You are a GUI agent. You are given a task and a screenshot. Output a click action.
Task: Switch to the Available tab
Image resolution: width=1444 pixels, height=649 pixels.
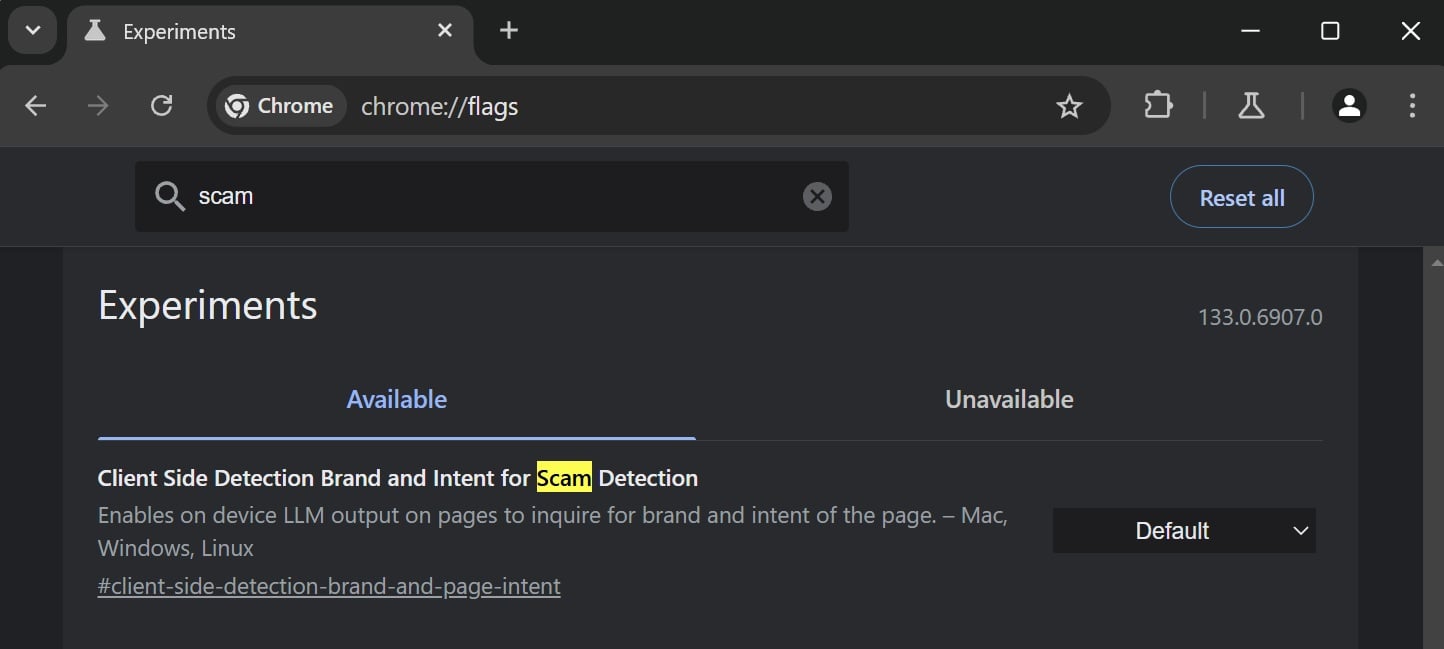pos(396,400)
